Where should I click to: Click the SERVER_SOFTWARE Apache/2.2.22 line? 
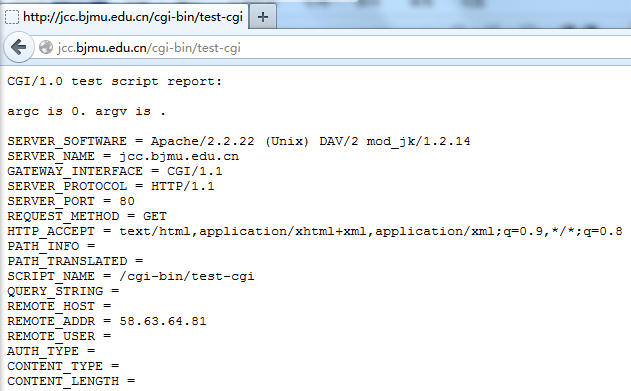tap(239, 141)
